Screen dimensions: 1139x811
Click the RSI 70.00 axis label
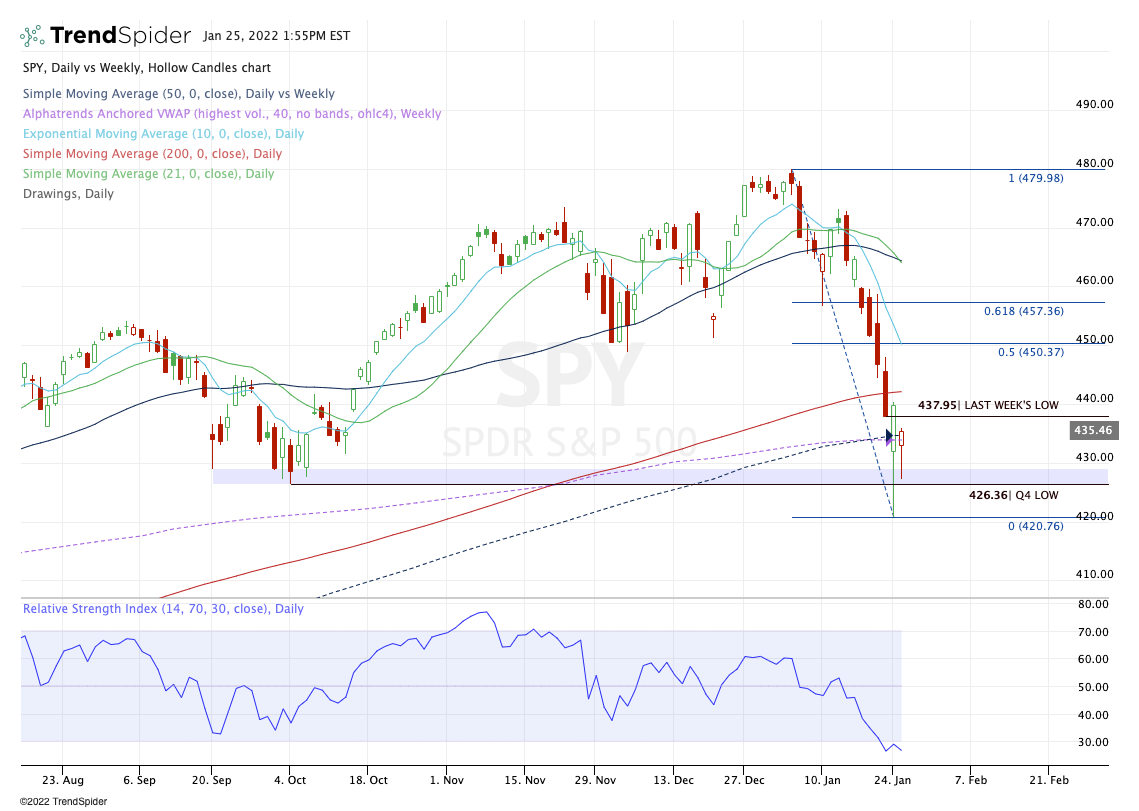(1093, 632)
